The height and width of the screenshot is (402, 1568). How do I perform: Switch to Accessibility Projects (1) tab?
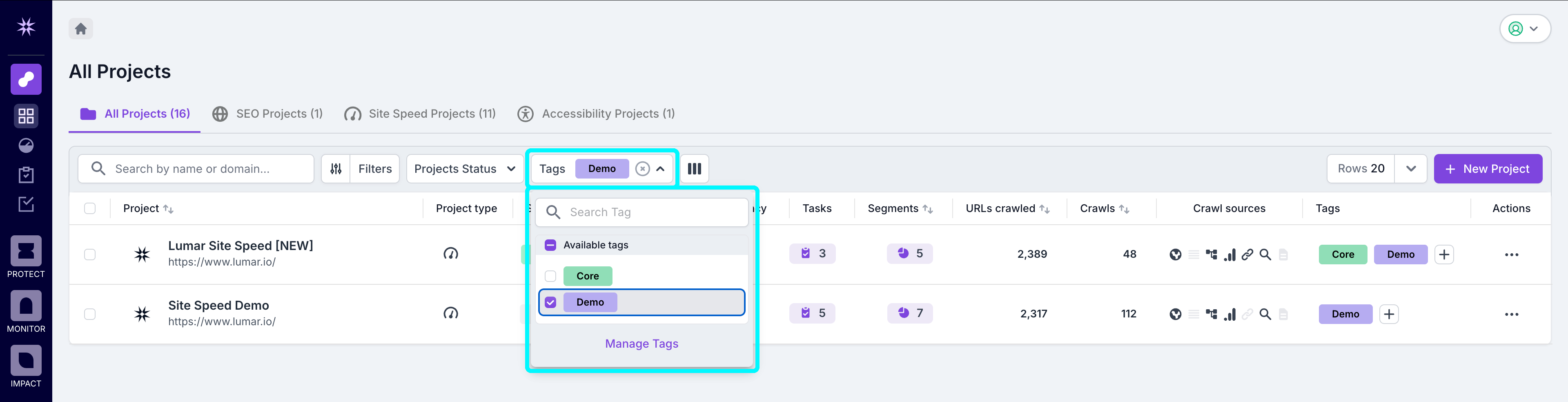[596, 114]
